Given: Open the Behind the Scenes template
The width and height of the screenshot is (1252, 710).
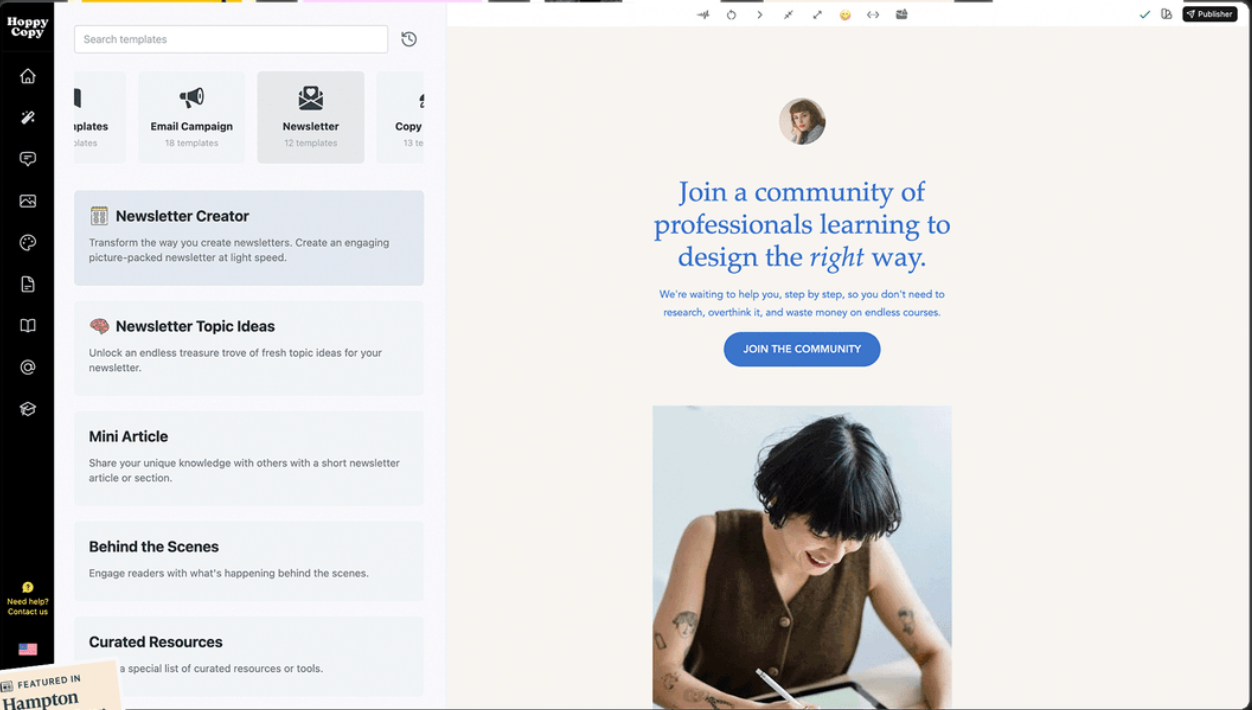Looking at the screenshot, I should tap(249, 561).
